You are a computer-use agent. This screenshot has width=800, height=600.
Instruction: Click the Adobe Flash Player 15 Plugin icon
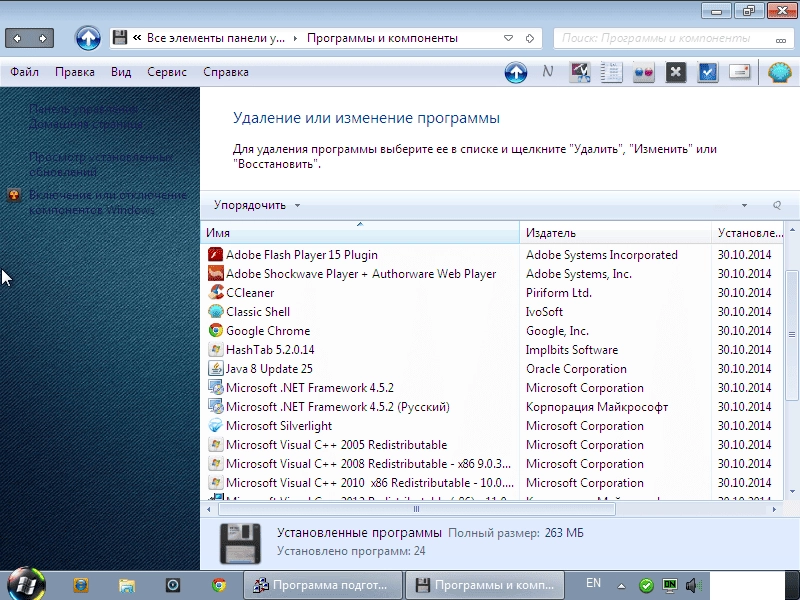[215, 255]
